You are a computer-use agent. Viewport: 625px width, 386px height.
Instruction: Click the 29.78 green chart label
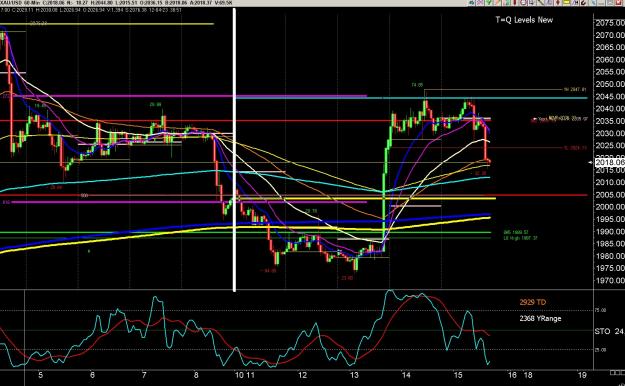(311, 211)
